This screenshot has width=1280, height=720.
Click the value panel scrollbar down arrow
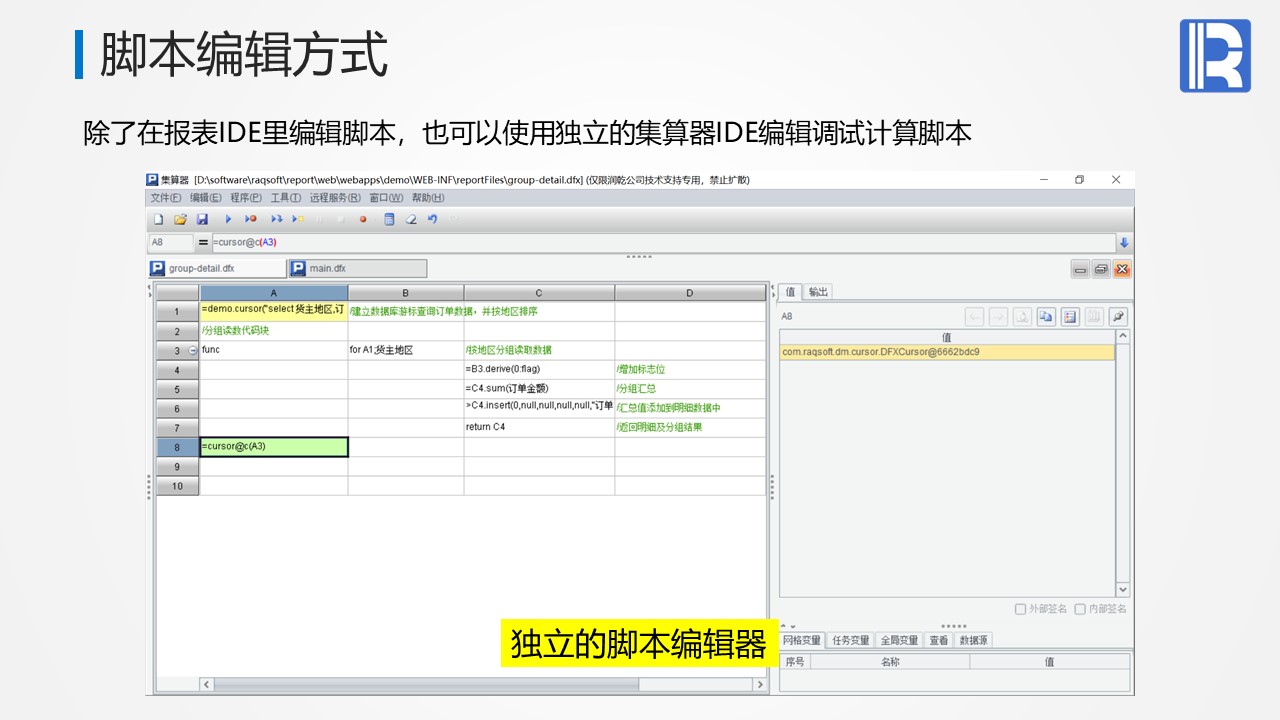[1123, 590]
